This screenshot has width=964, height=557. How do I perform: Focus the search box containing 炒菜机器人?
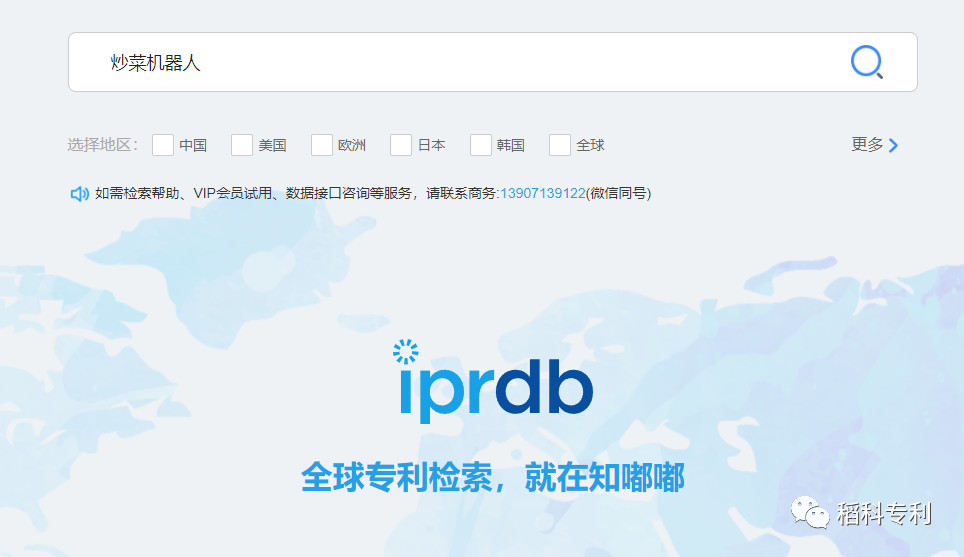[492, 62]
